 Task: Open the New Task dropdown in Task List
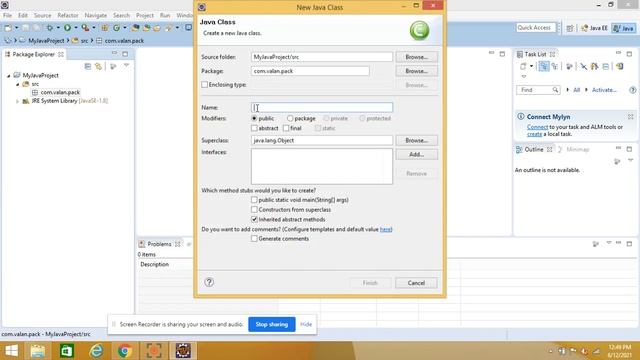531,66
